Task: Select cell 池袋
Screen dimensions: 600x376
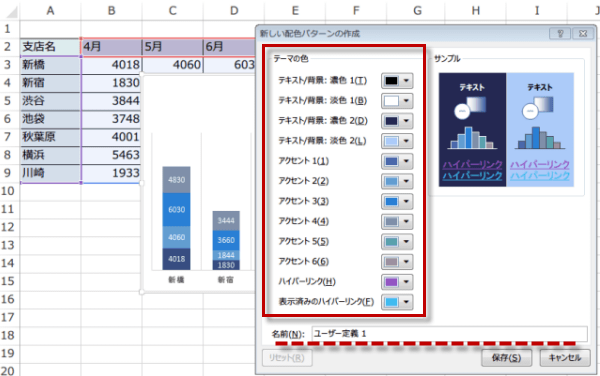Action: tap(50, 119)
